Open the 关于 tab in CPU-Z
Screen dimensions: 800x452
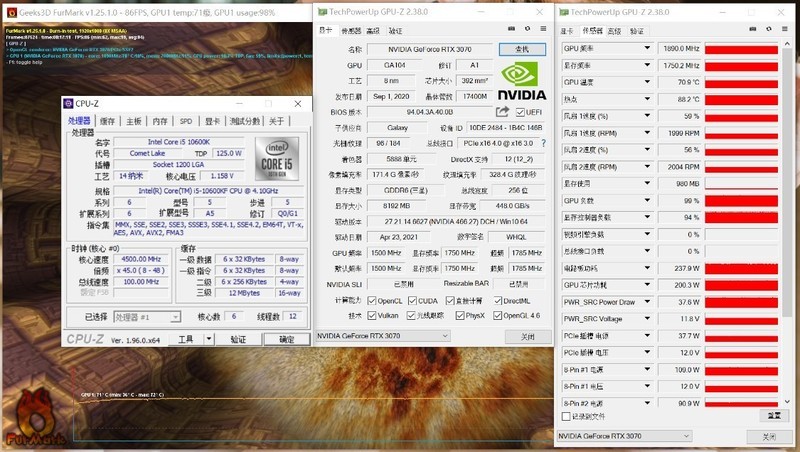[276, 121]
